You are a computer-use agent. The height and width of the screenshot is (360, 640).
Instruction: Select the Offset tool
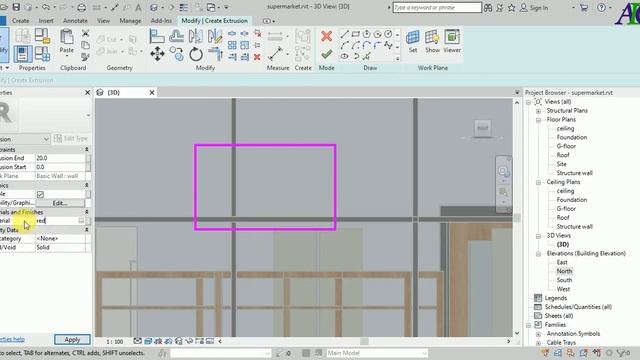[176, 36]
